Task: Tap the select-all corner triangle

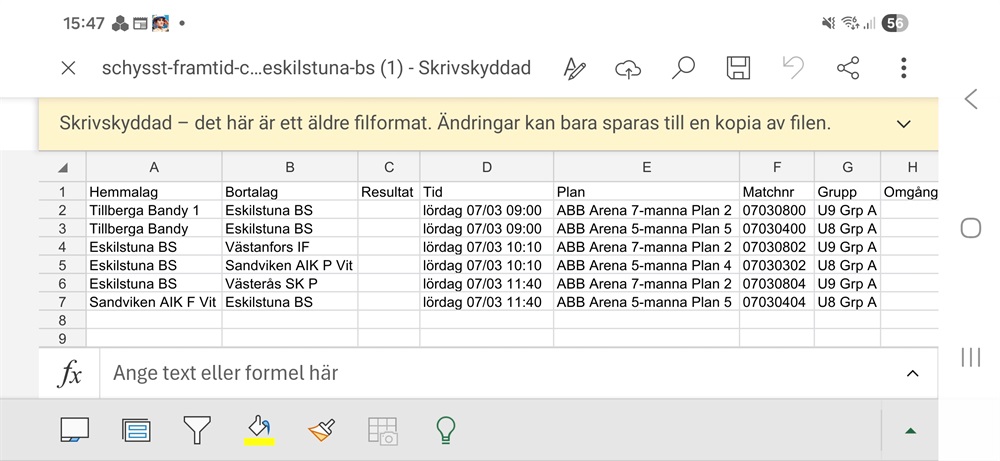Action: pyautogui.click(x=63, y=167)
